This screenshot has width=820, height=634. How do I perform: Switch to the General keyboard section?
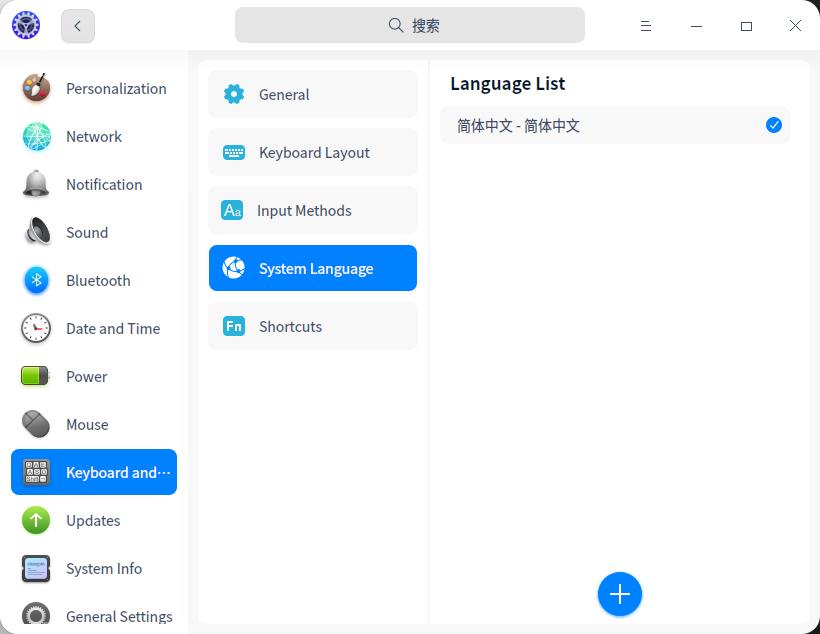tap(284, 94)
